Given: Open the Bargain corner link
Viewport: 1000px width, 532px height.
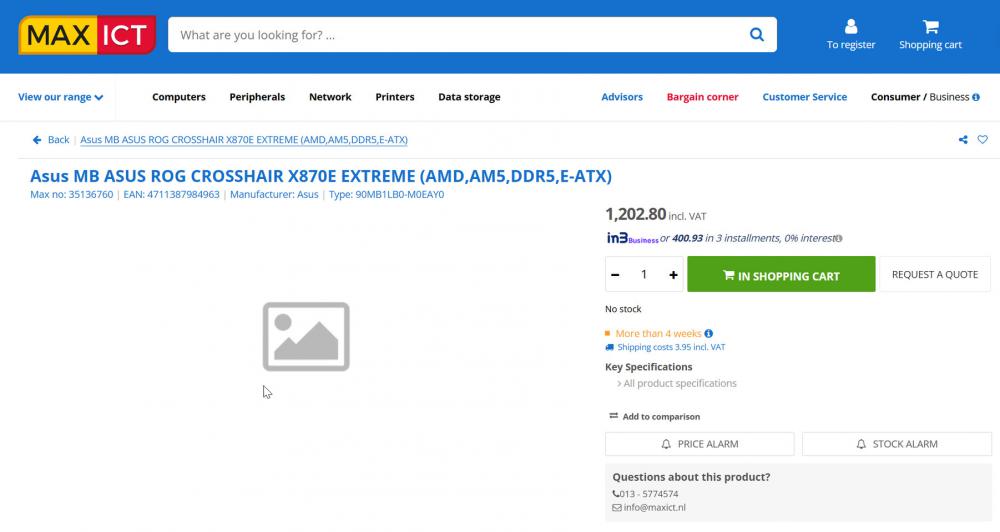Looking at the screenshot, I should [x=702, y=97].
